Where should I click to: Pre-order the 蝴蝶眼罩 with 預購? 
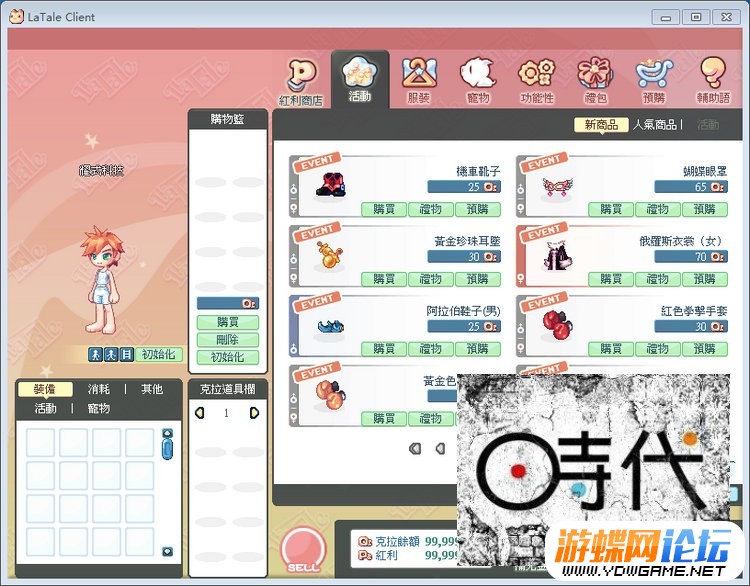[x=704, y=209]
